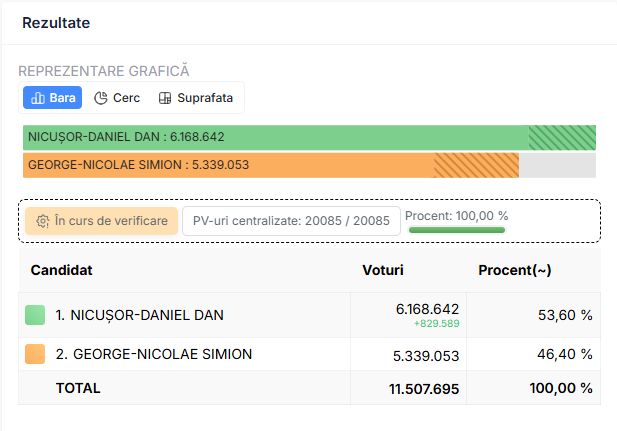This screenshot has height=431, width=617.
Task: Switch to the Suprafata chart view
Action: (196, 98)
